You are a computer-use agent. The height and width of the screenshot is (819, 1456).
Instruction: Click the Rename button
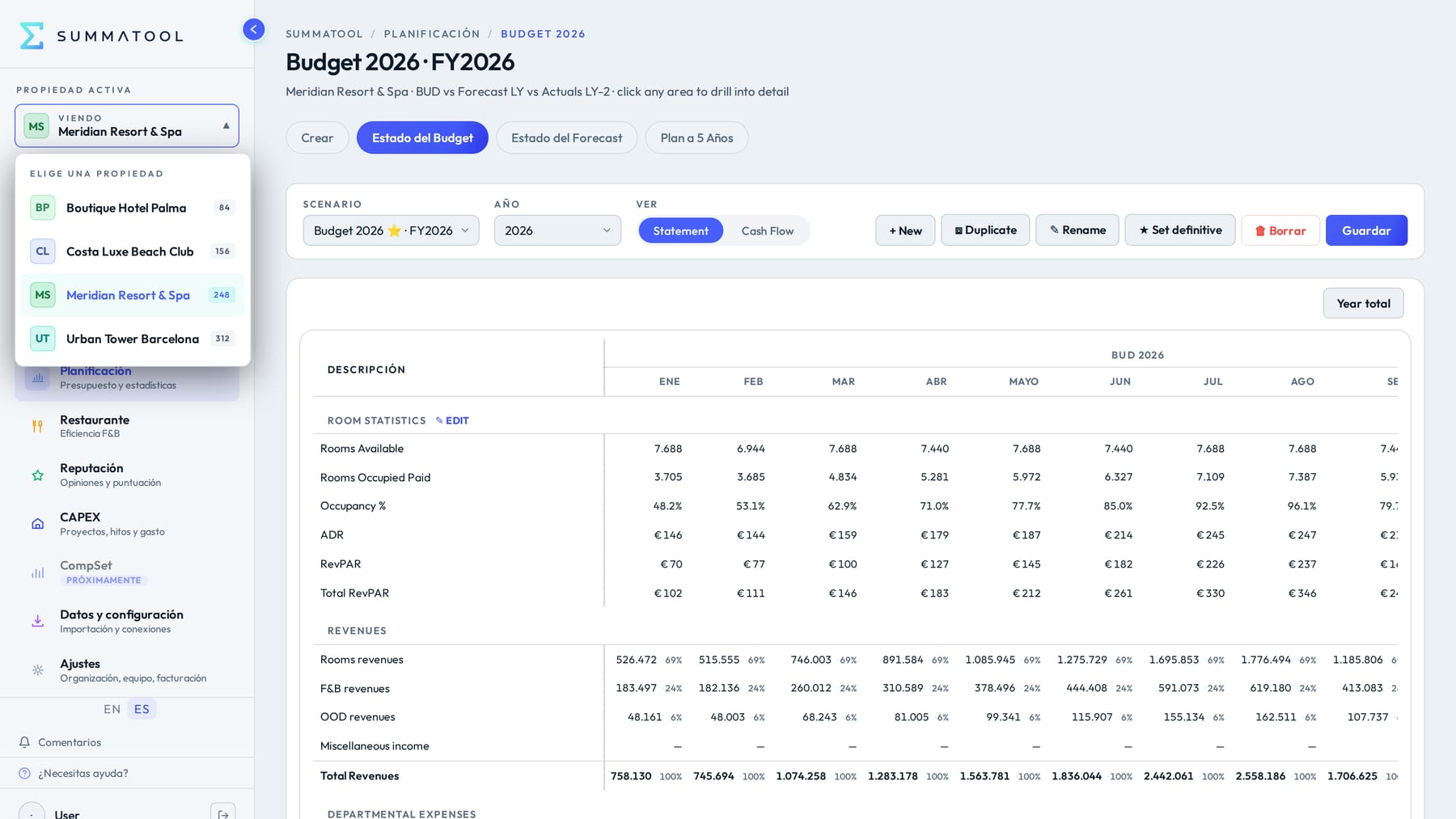[x=1077, y=230]
